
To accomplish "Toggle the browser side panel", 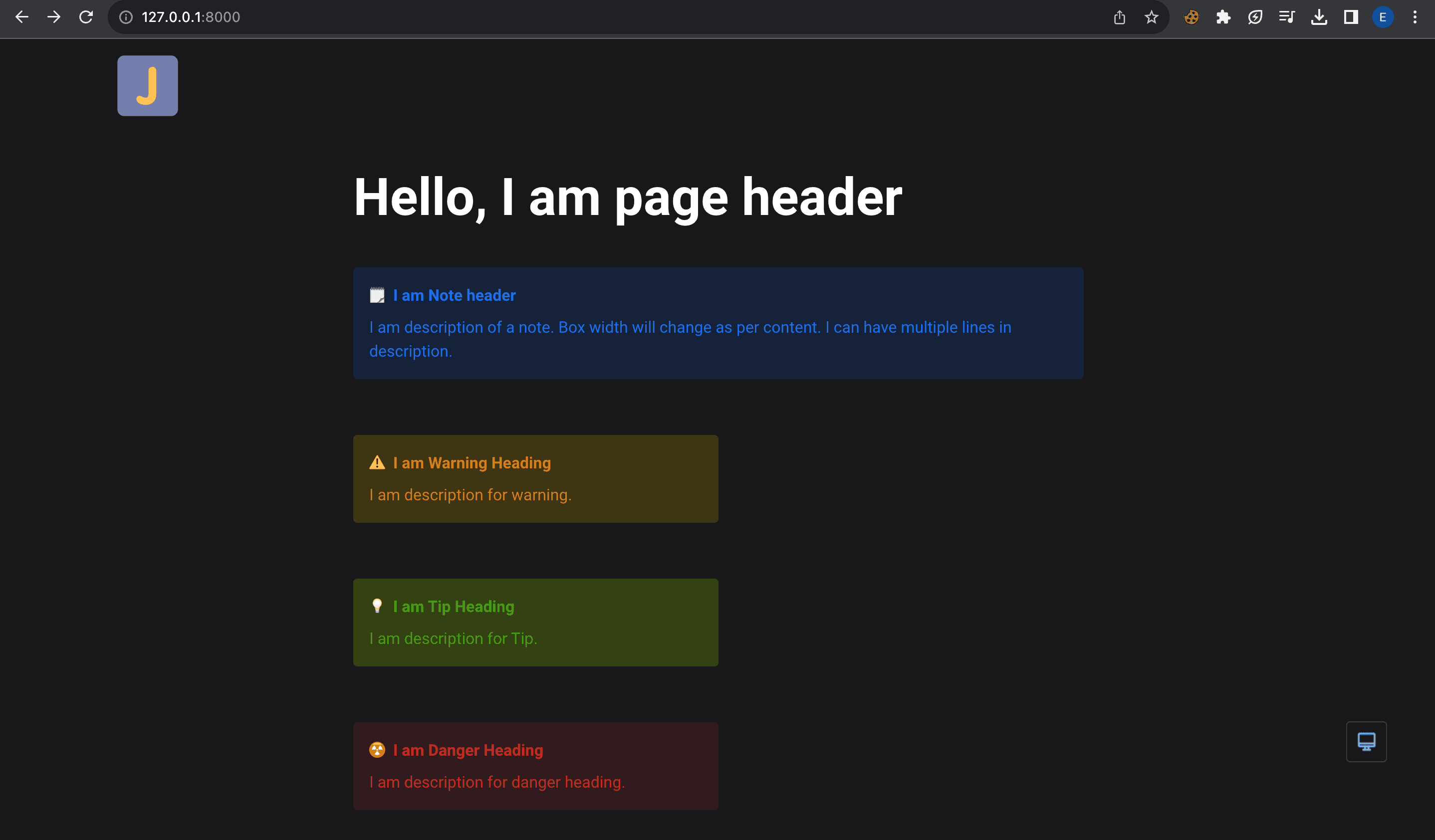I will coord(1351,17).
